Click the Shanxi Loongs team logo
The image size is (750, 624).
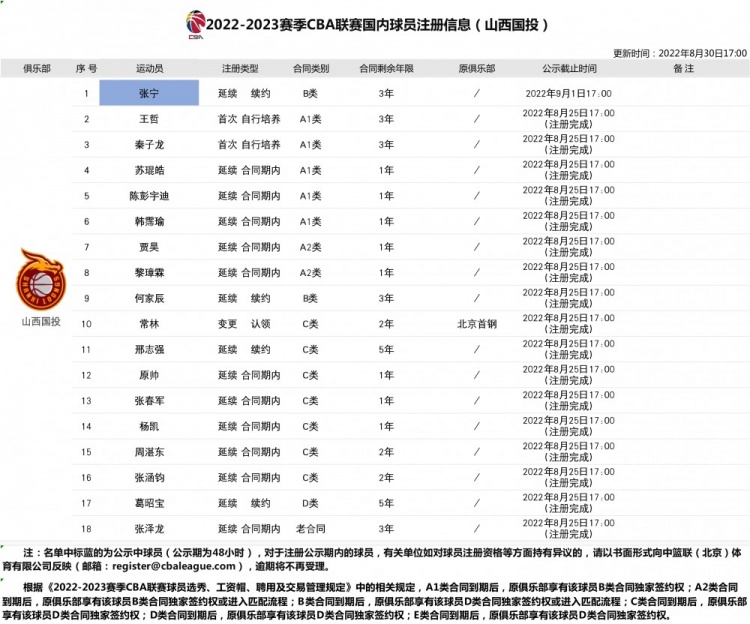(x=41, y=280)
